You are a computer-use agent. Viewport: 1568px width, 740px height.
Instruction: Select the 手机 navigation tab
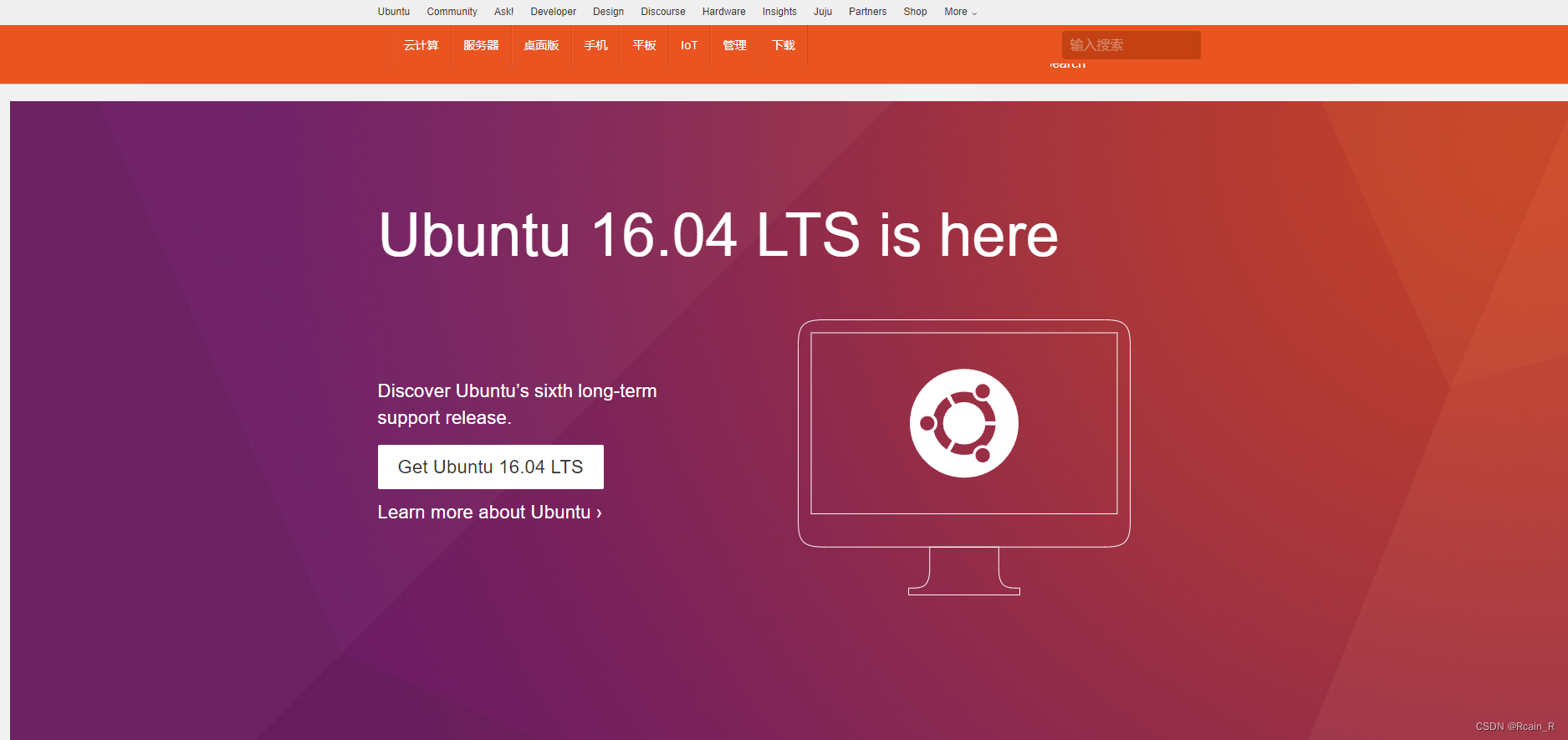[595, 45]
